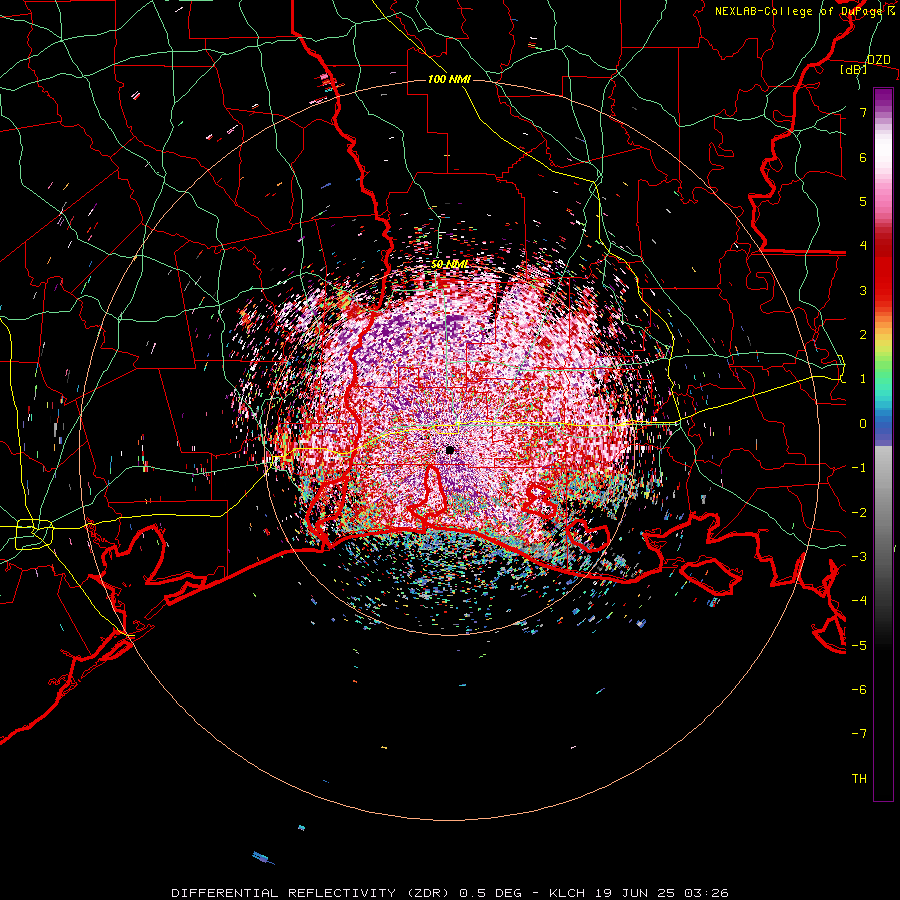Click the 6 dB scale tick label
This screenshot has width=900, height=900.
(863, 157)
